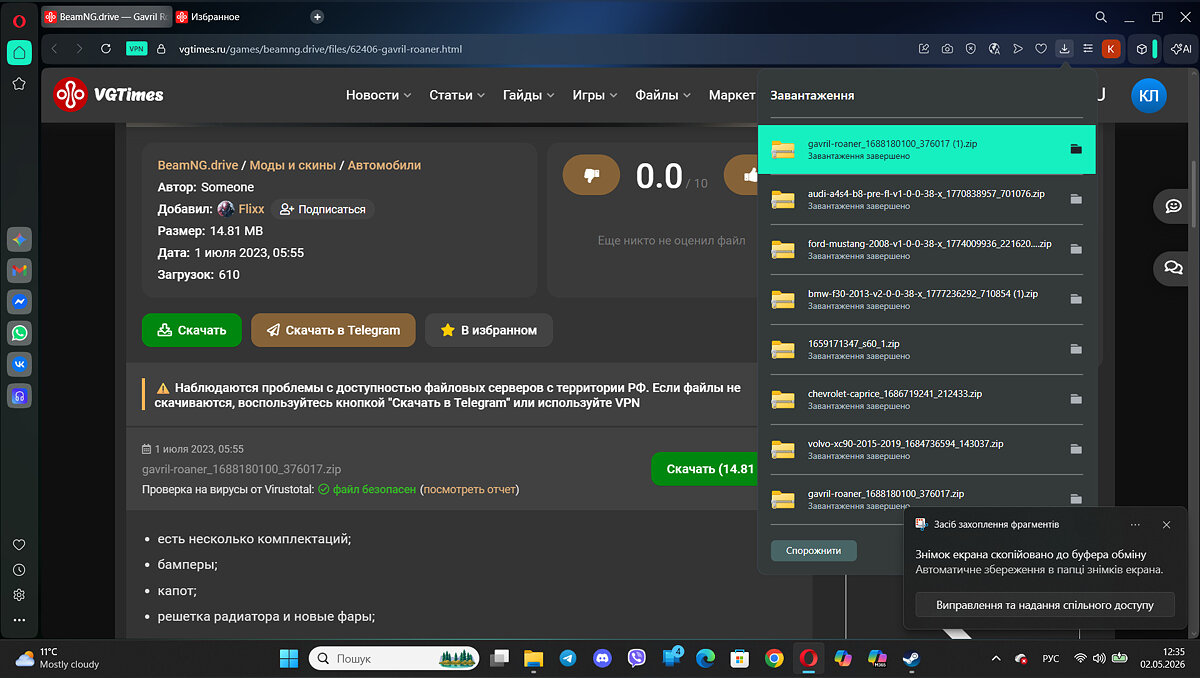Open the extensions cube icon
Image resolution: width=1200 pixels, height=678 pixels.
pyautogui.click(x=1142, y=48)
